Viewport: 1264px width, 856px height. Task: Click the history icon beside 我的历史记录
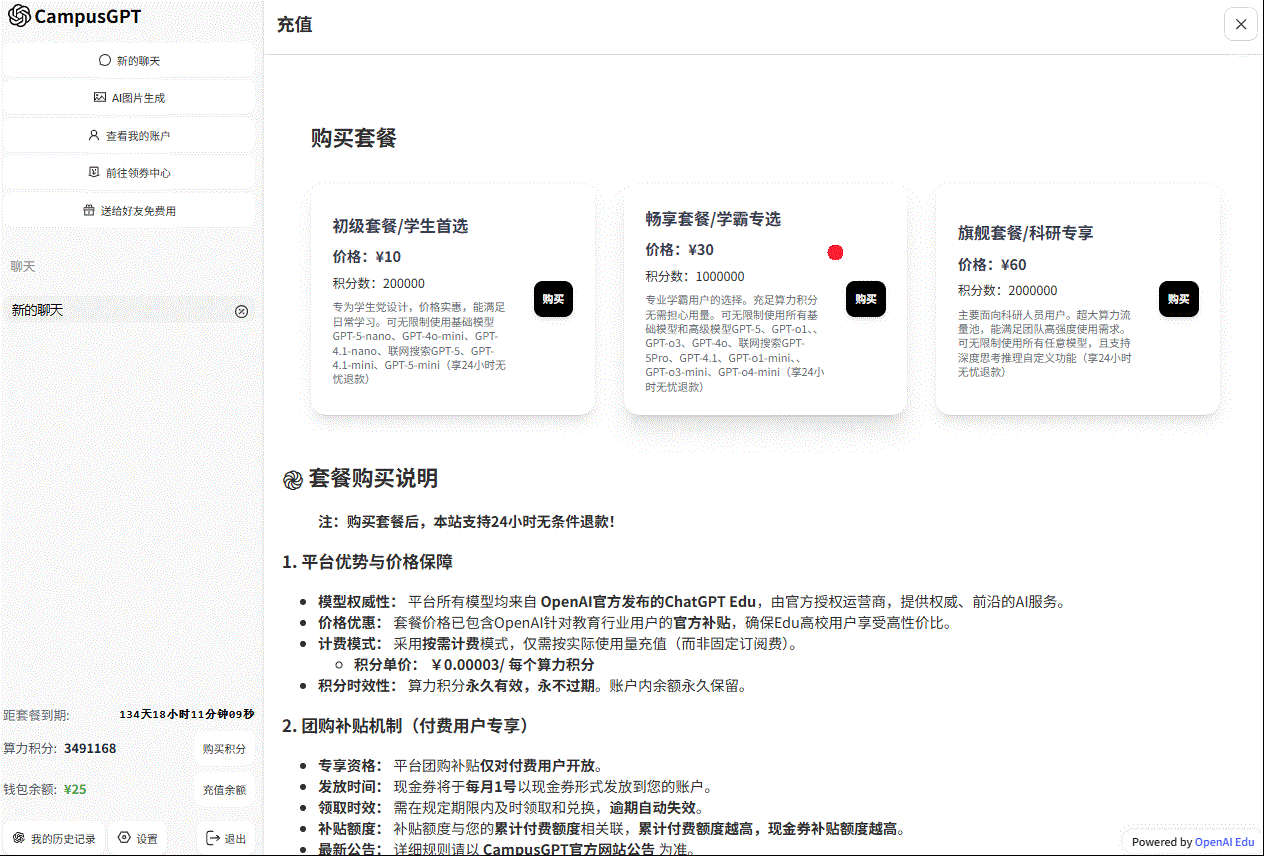(x=18, y=838)
